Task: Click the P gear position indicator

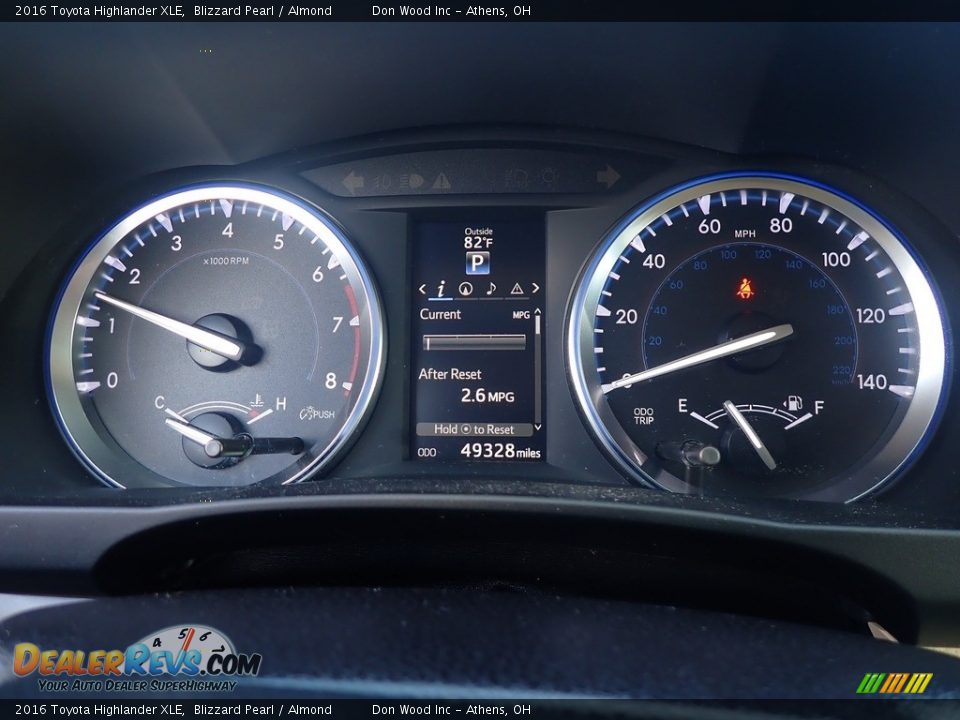Action: coord(478,264)
